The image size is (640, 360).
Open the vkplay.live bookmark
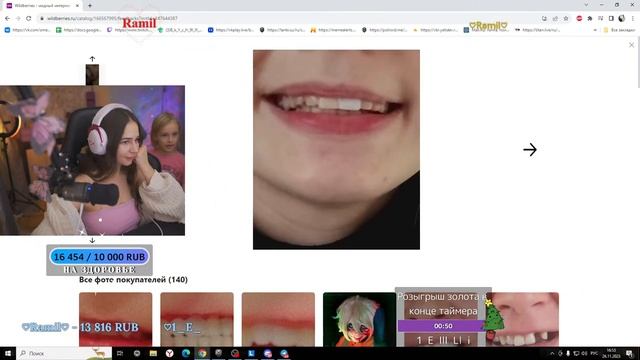(x=231, y=30)
